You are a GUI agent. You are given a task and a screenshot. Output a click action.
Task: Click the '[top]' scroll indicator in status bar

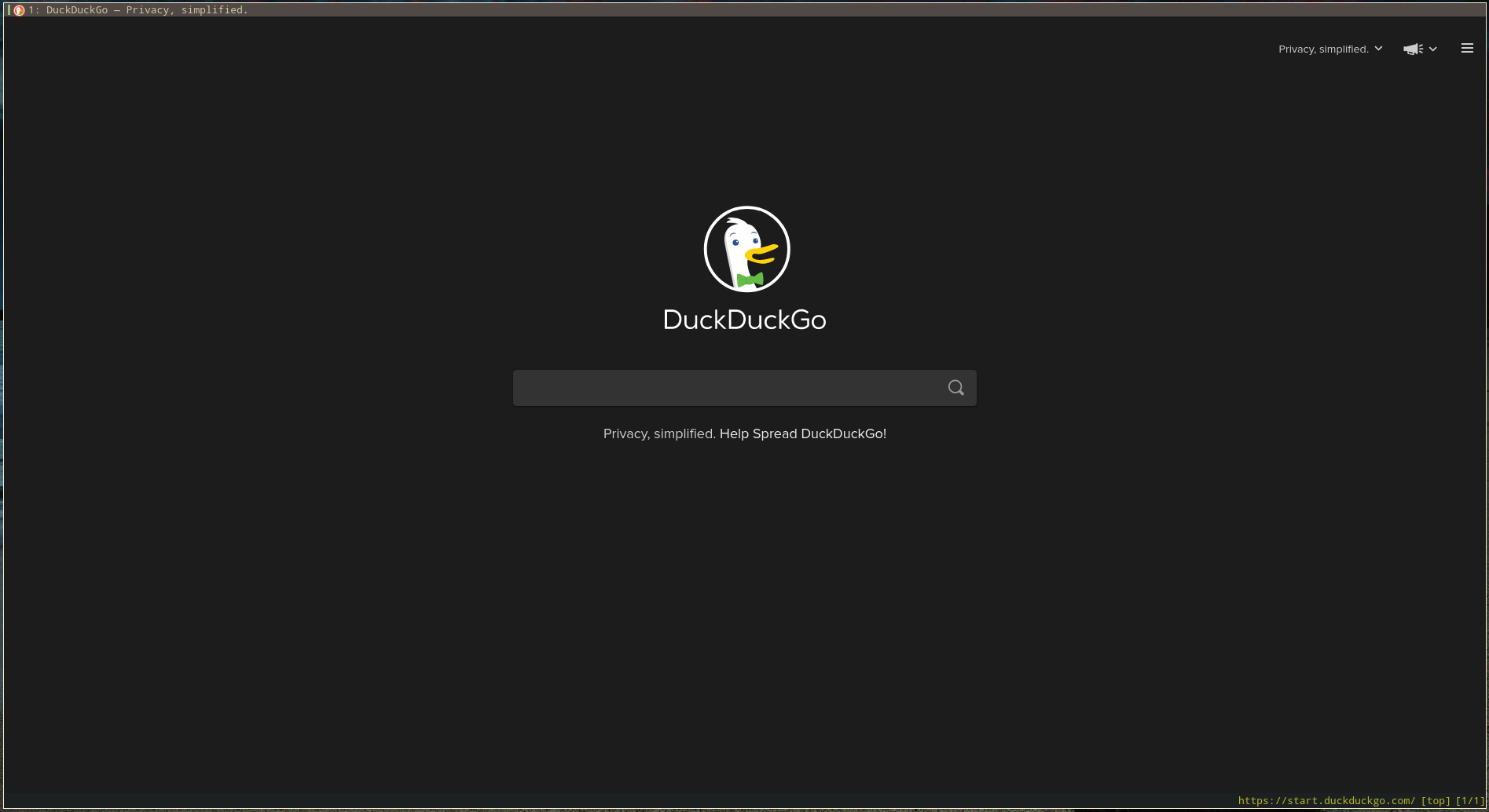point(1436,801)
